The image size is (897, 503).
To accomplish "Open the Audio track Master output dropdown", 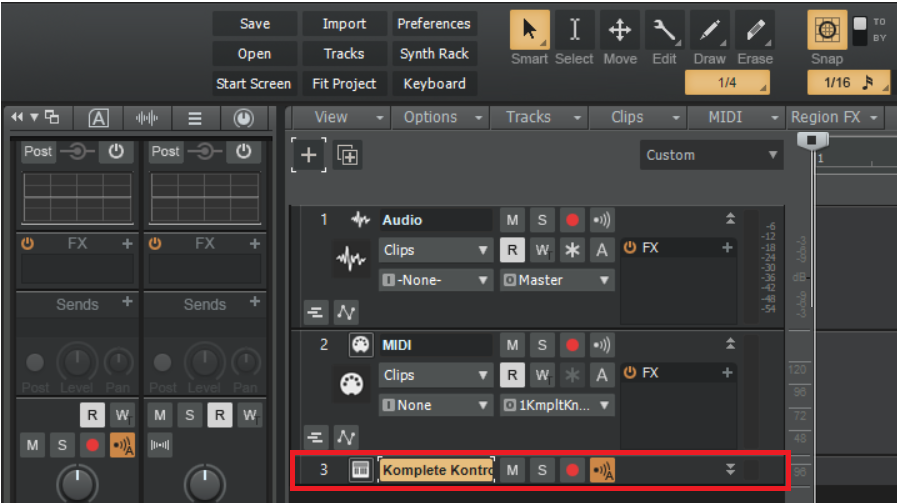I will (x=557, y=280).
